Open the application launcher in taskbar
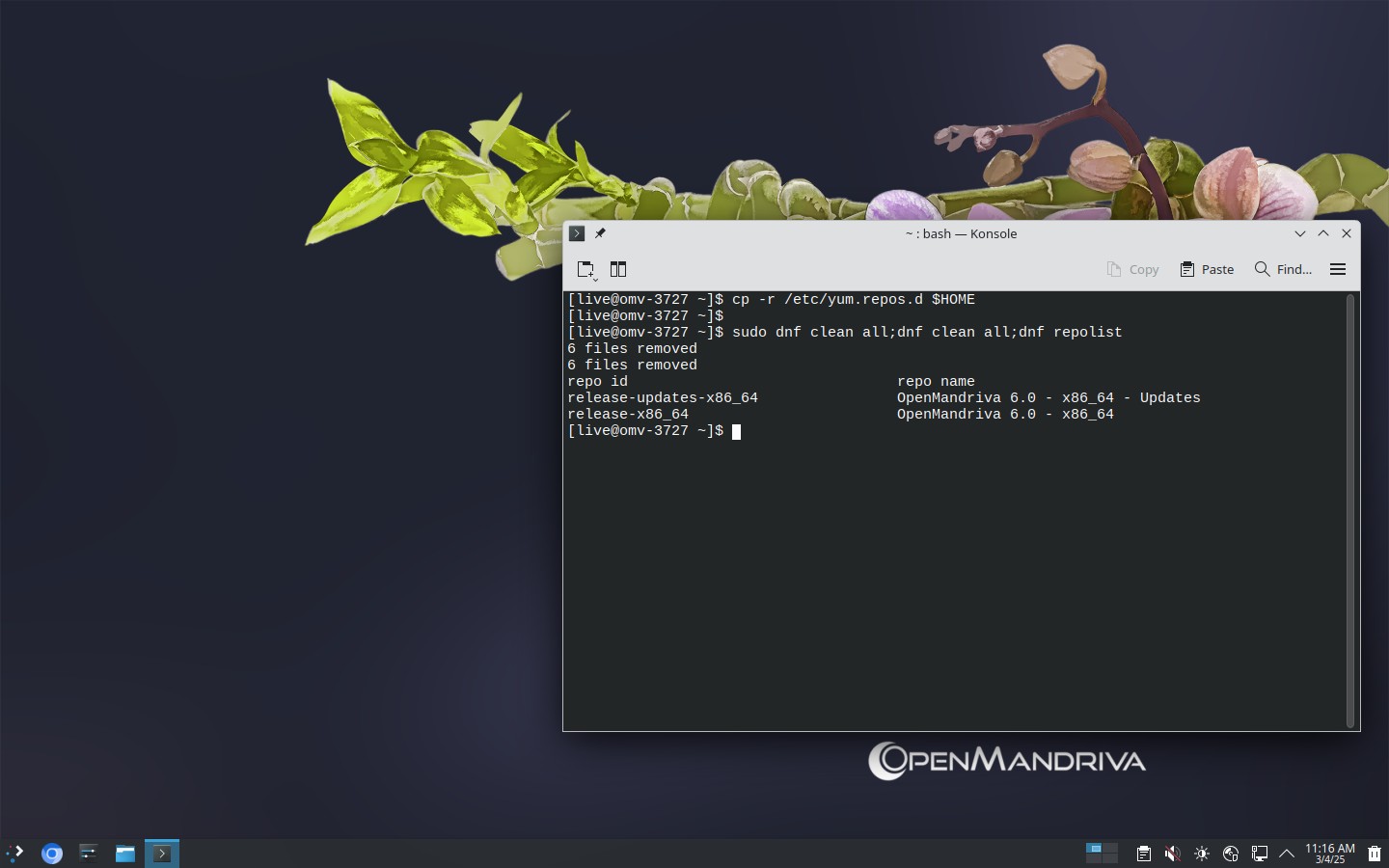Image resolution: width=1389 pixels, height=868 pixels. (x=15, y=853)
